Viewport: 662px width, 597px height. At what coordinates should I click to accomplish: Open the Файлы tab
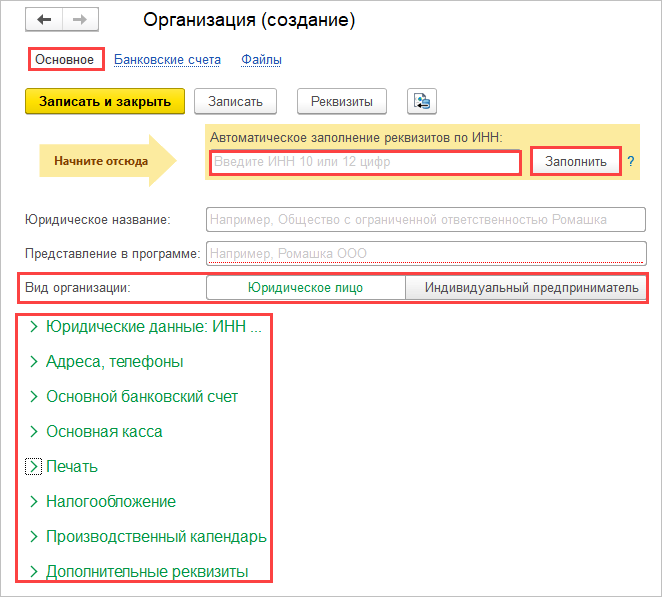[x=261, y=60]
